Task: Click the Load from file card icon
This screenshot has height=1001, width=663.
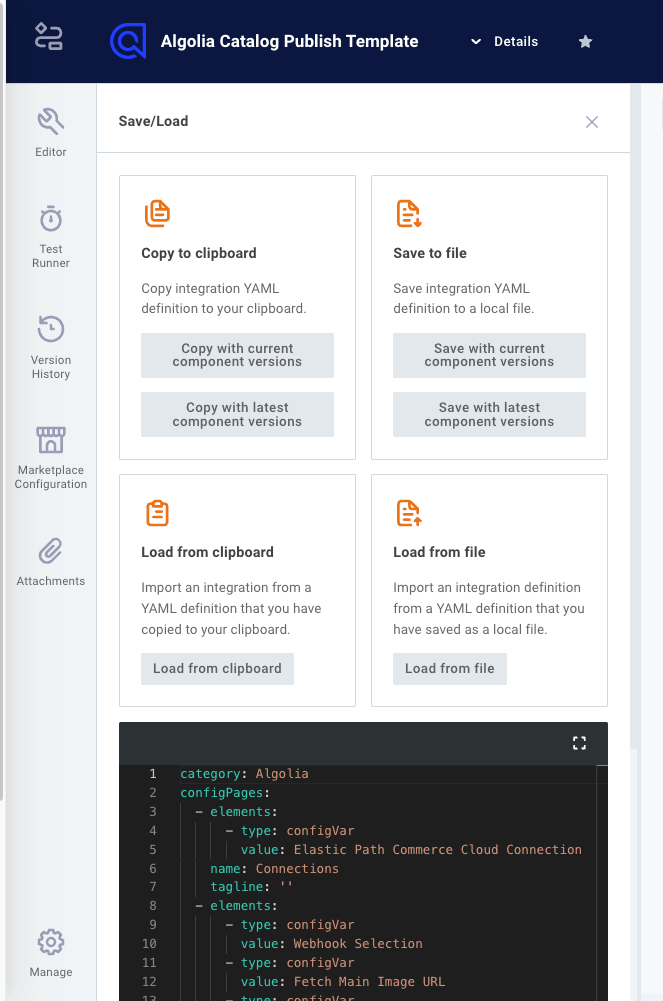Action: point(409,513)
